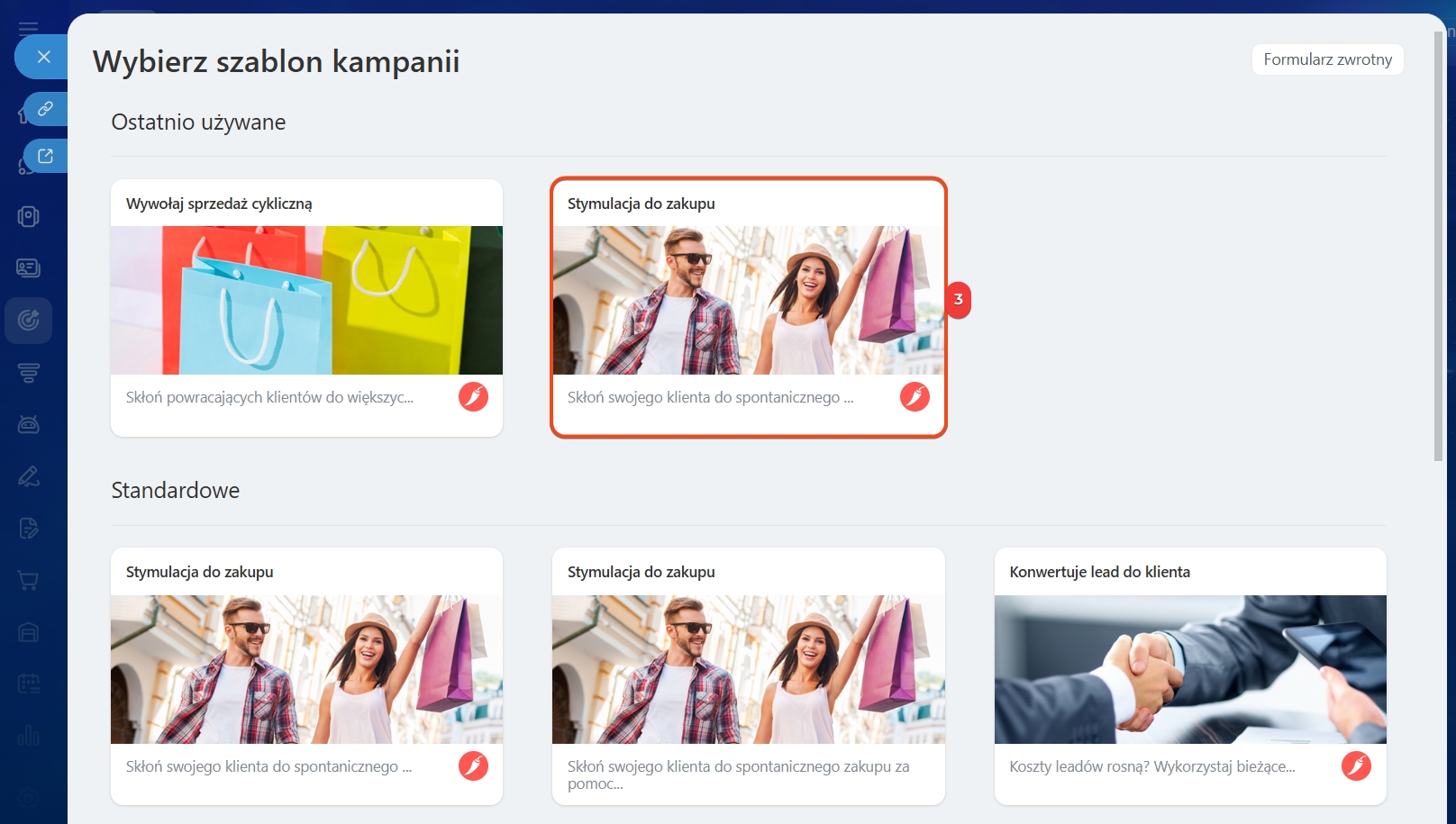Click the red badge numbered 3
Image resolution: width=1456 pixels, height=824 pixels.
(x=958, y=300)
